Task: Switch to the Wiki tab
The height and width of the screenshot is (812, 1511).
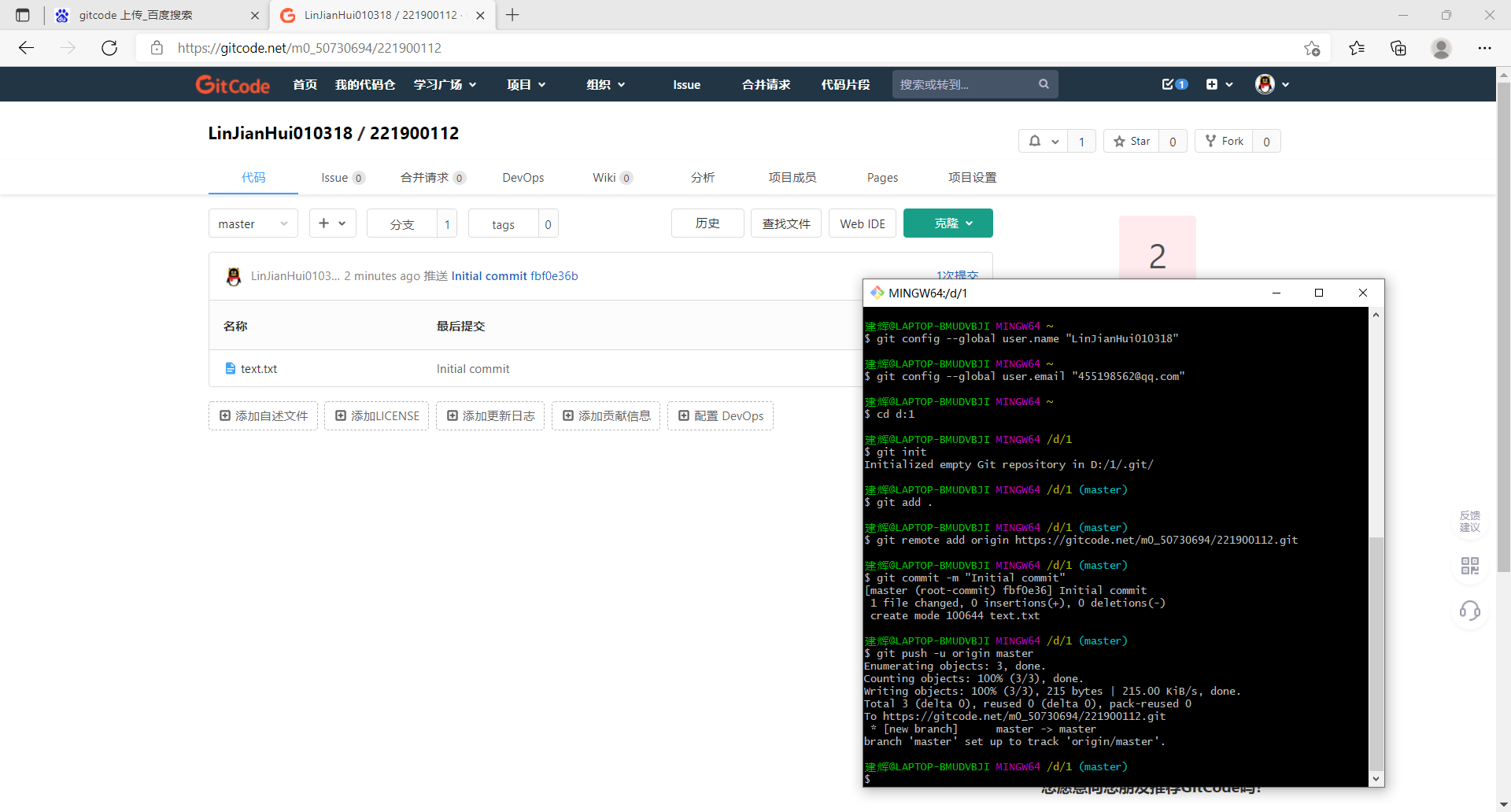Action: [x=611, y=178]
